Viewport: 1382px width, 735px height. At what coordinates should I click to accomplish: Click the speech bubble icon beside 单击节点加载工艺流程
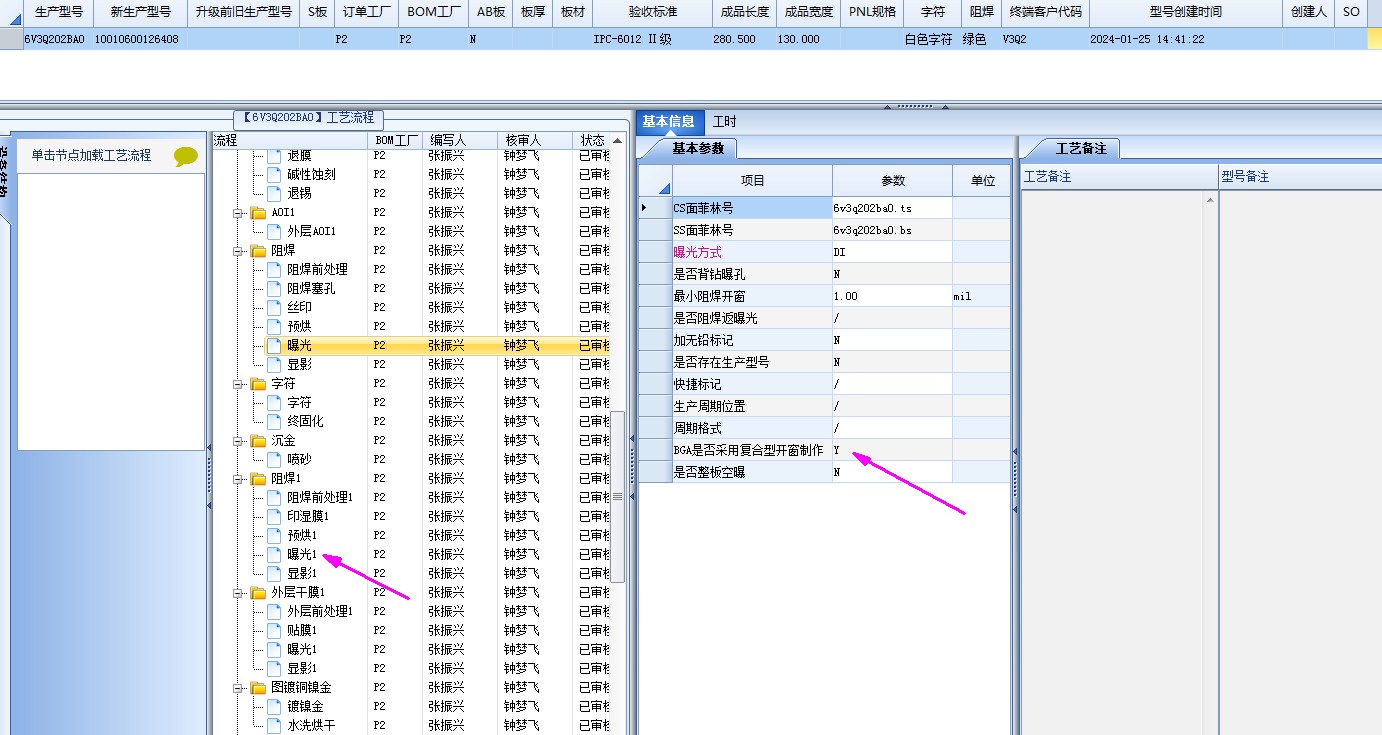[186, 156]
